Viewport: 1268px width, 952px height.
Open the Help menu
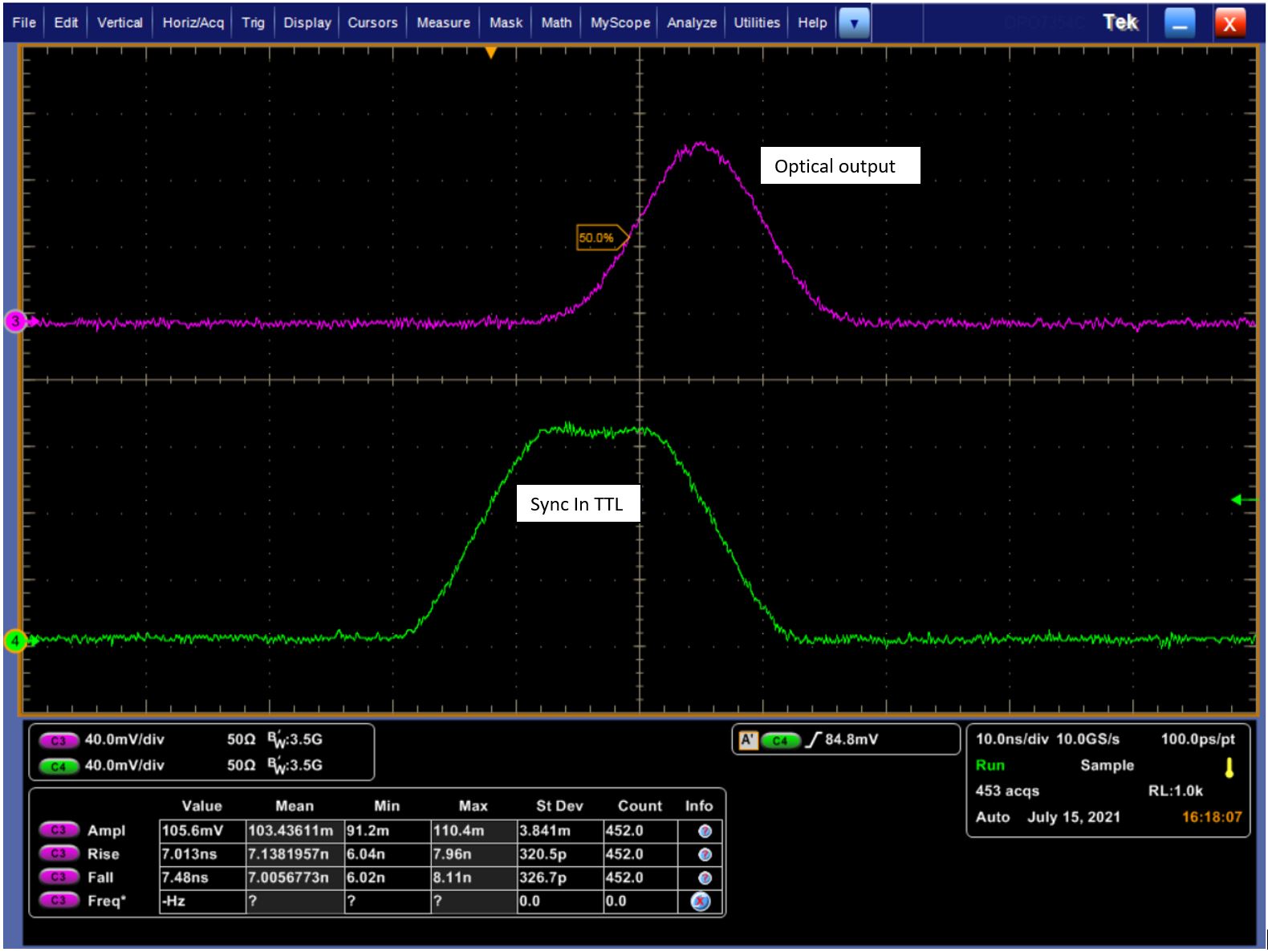[x=812, y=22]
